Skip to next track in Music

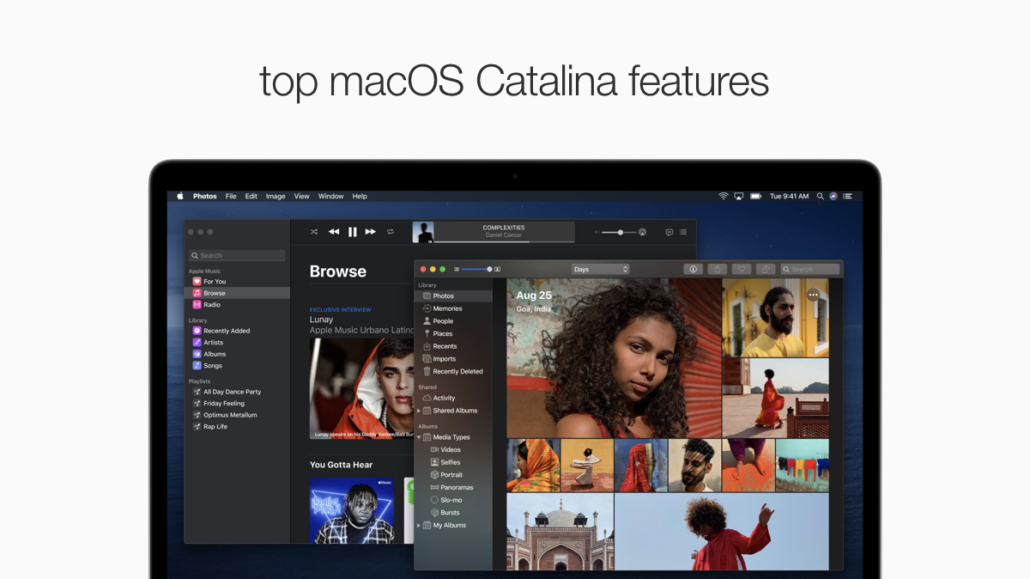coord(370,232)
